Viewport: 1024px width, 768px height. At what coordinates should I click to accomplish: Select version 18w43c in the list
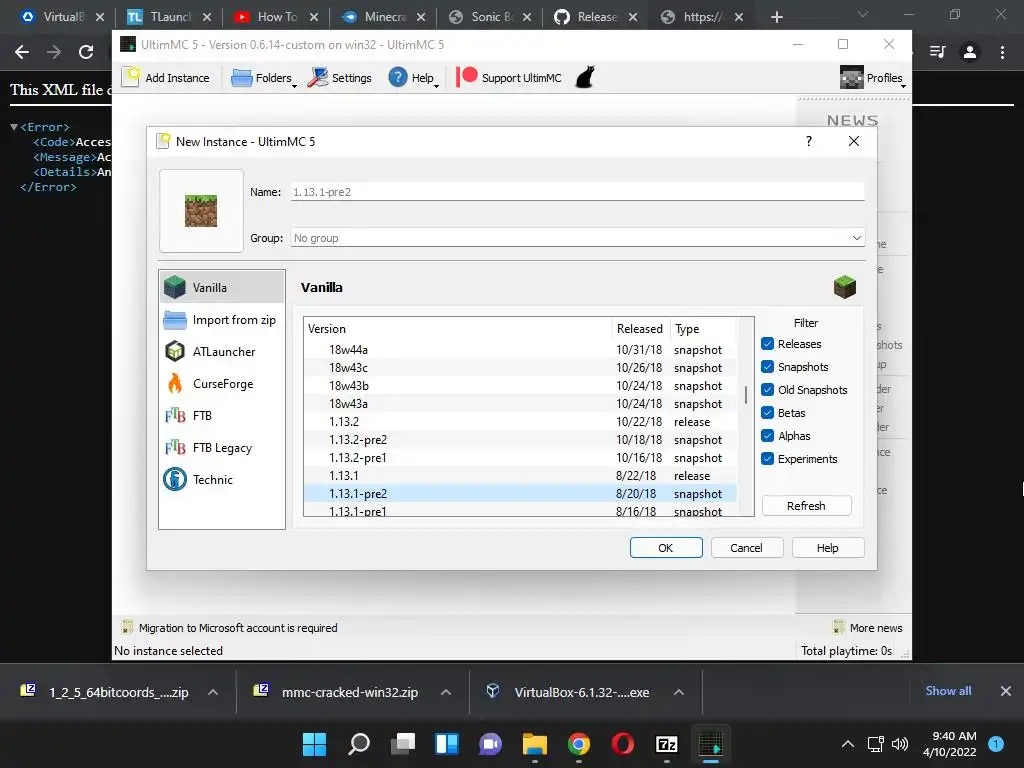click(520, 368)
